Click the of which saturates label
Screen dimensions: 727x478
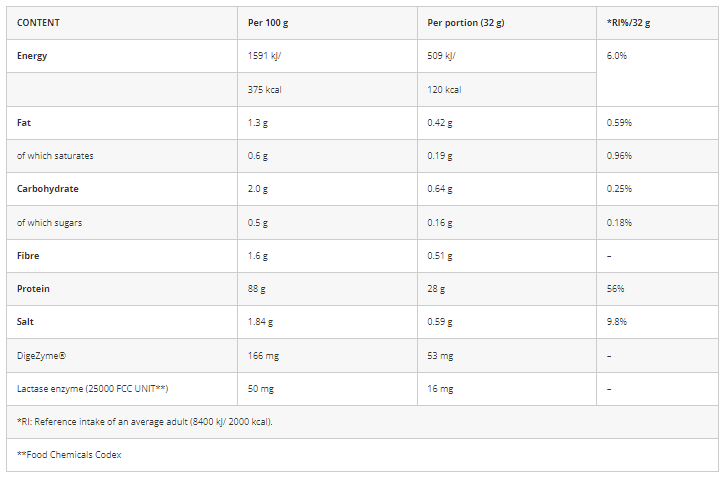pos(55,156)
